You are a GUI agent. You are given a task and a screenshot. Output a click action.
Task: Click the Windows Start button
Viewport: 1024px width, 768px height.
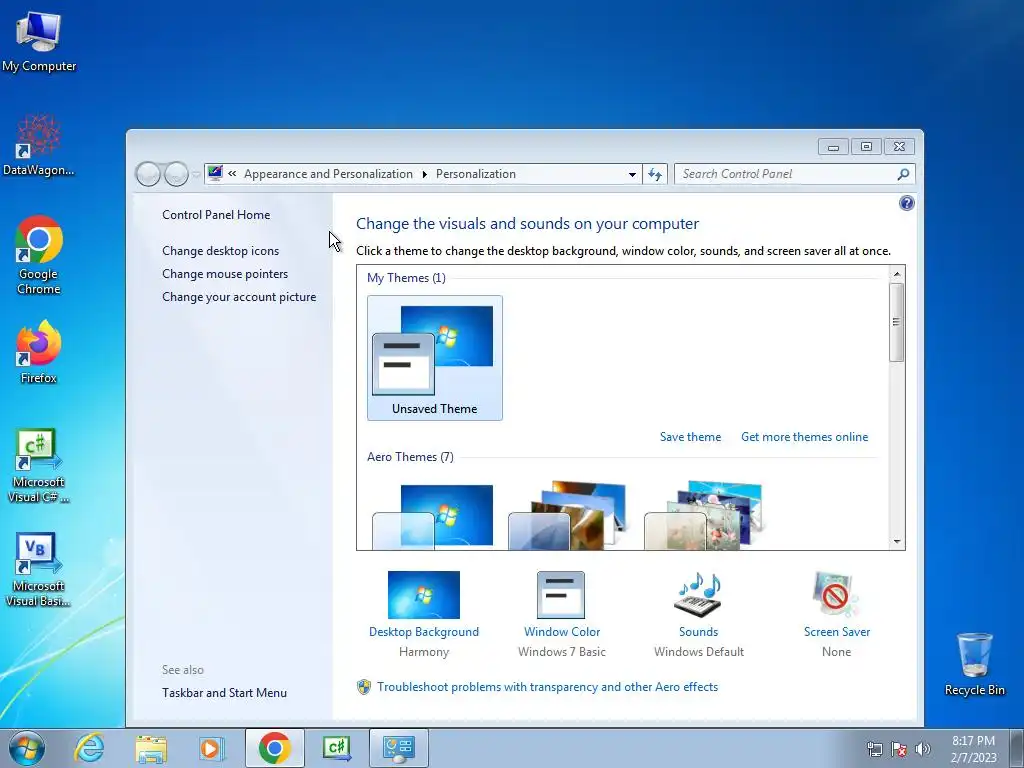pyautogui.click(x=27, y=748)
